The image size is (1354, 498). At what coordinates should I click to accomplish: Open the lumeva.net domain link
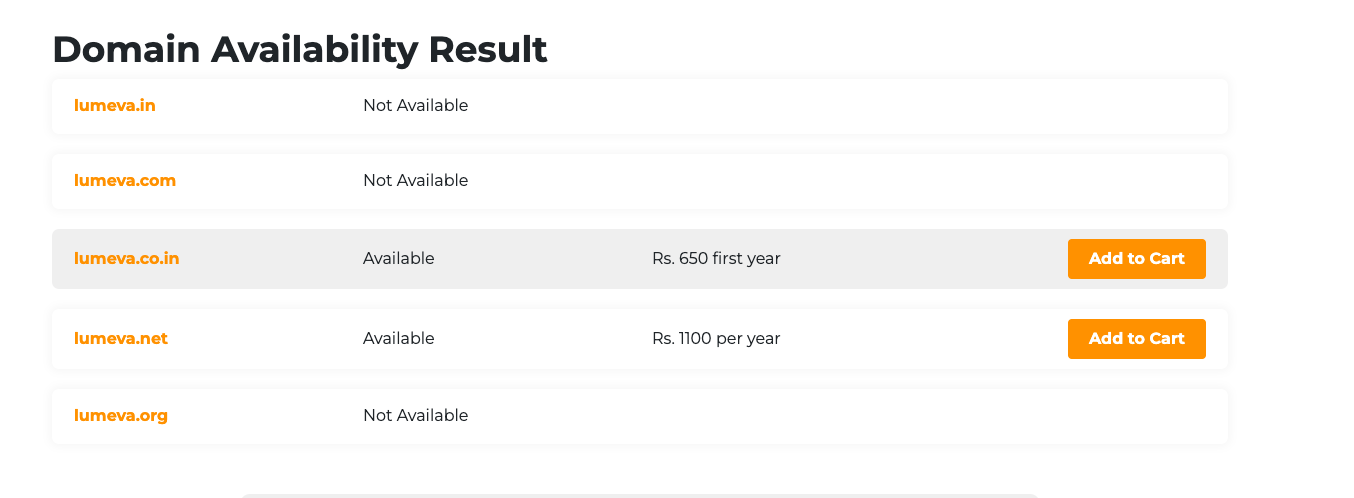[x=121, y=338]
